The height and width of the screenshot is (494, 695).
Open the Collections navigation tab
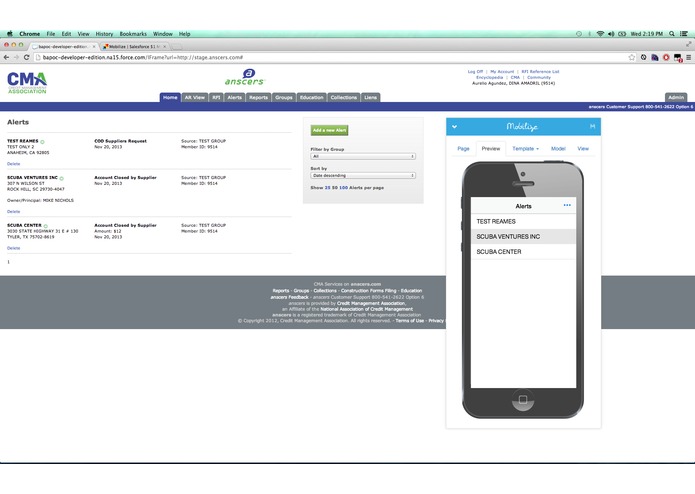(x=344, y=97)
